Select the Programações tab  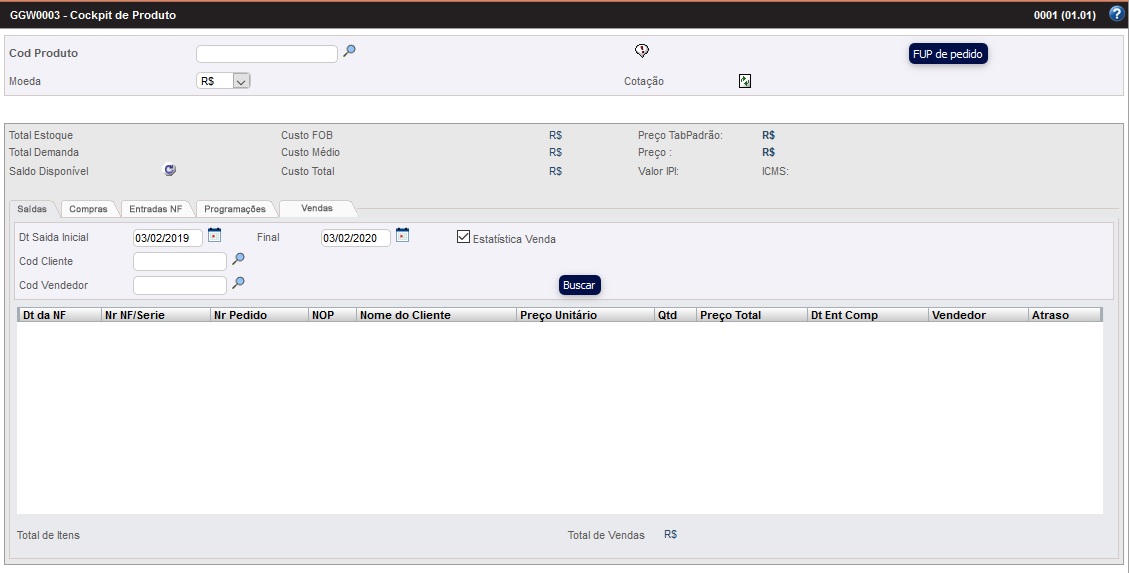tap(235, 209)
